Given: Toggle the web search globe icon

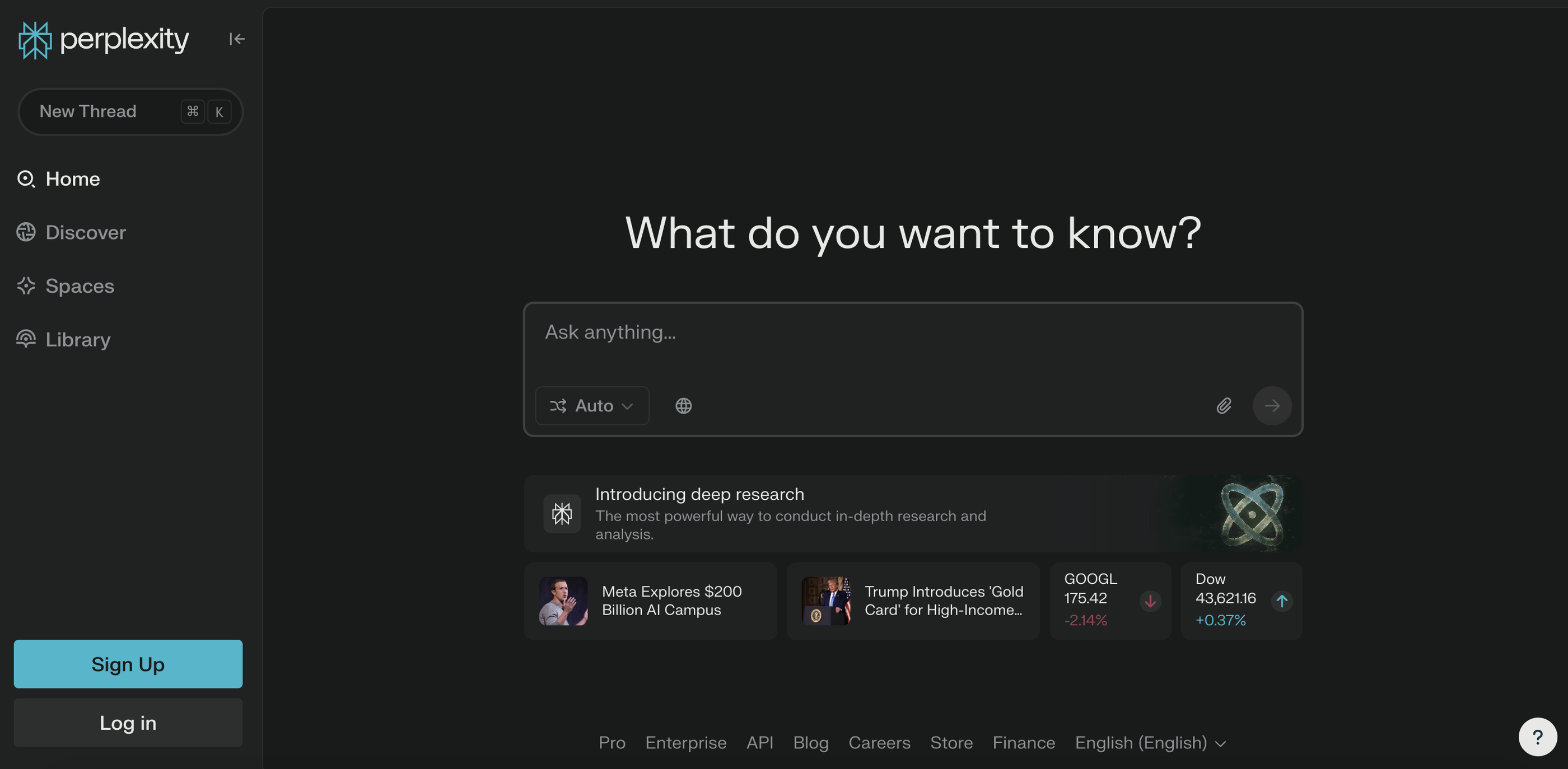Looking at the screenshot, I should (x=684, y=406).
